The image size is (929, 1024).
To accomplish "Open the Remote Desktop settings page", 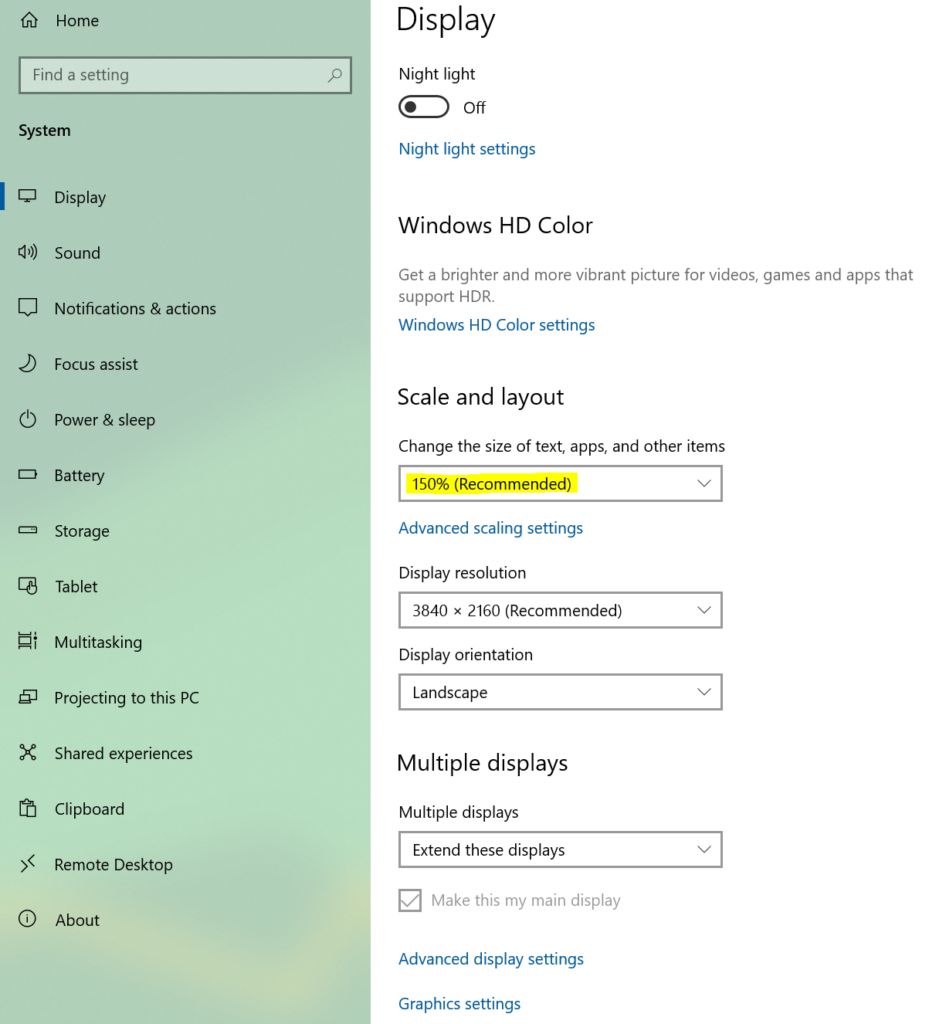I will click(113, 865).
